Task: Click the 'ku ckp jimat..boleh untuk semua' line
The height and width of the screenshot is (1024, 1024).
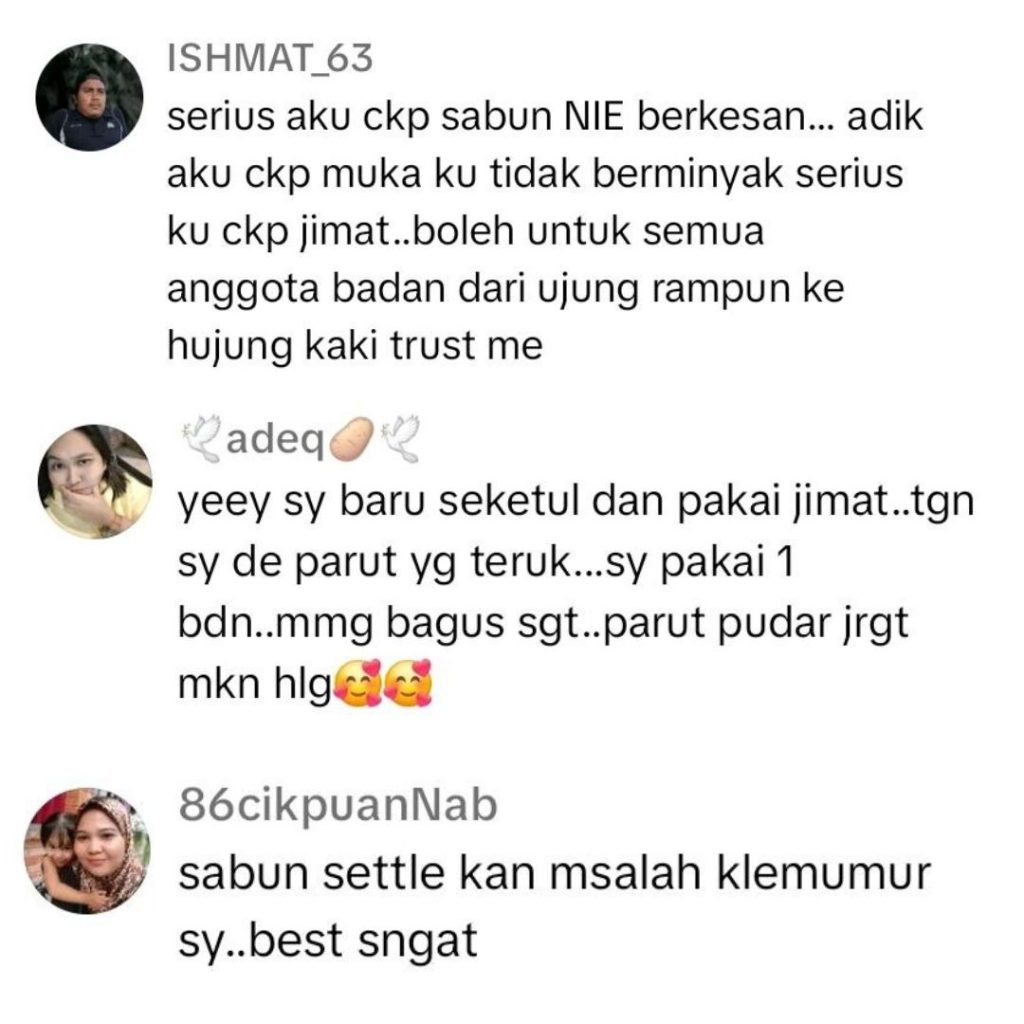Action: pos(465,232)
